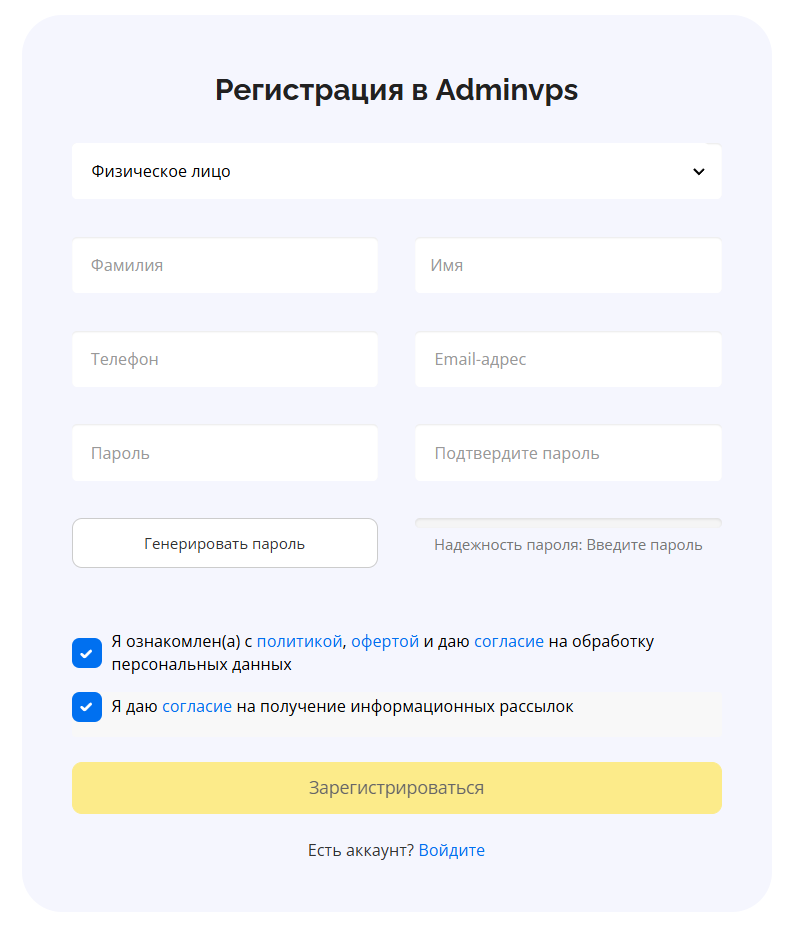Click the Подтвердите пароль field
792x925 pixels.
568,453
